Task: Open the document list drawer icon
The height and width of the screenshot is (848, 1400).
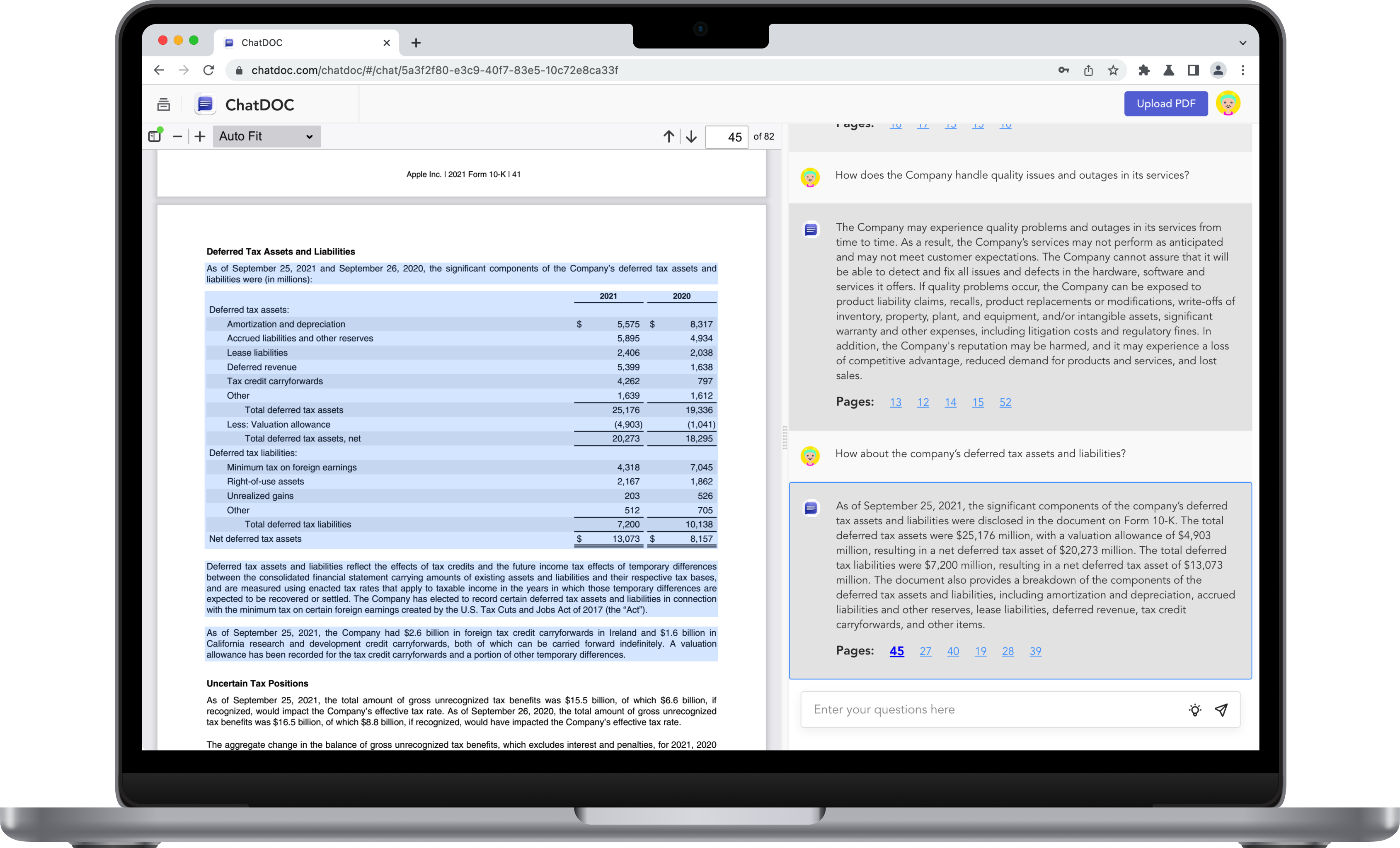Action: [x=164, y=104]
